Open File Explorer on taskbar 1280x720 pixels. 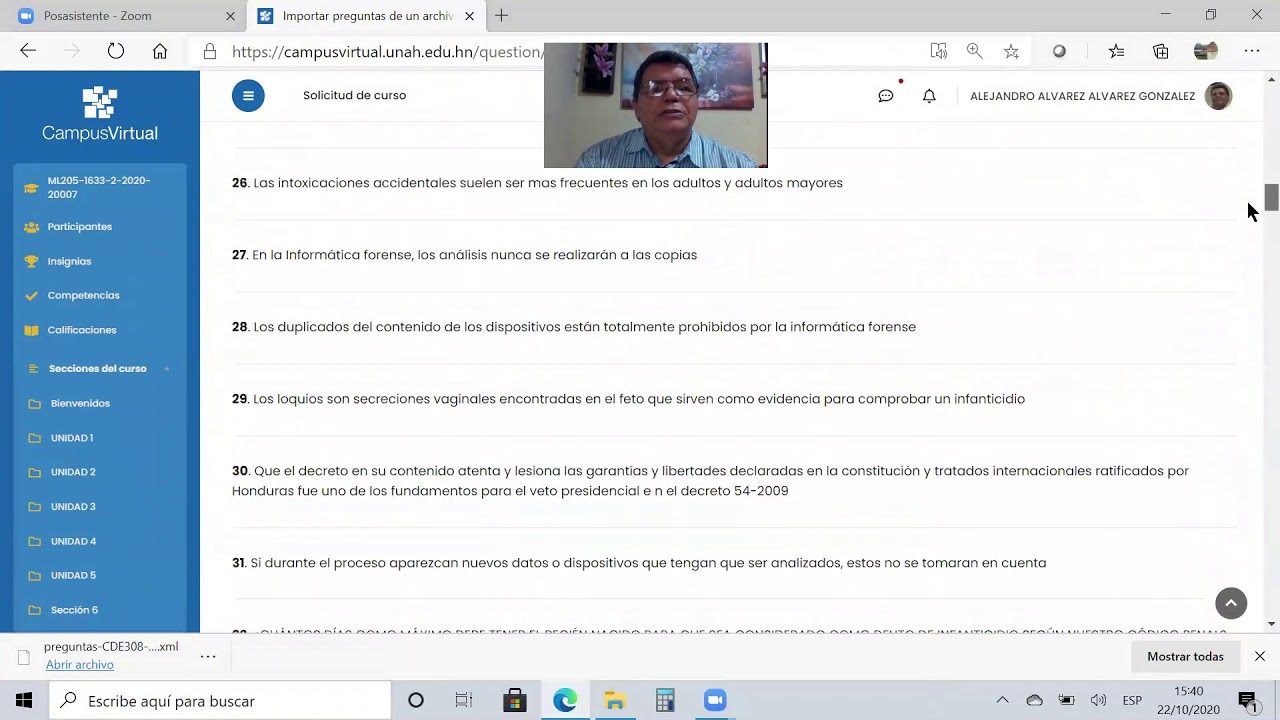(x=615, y=700)
